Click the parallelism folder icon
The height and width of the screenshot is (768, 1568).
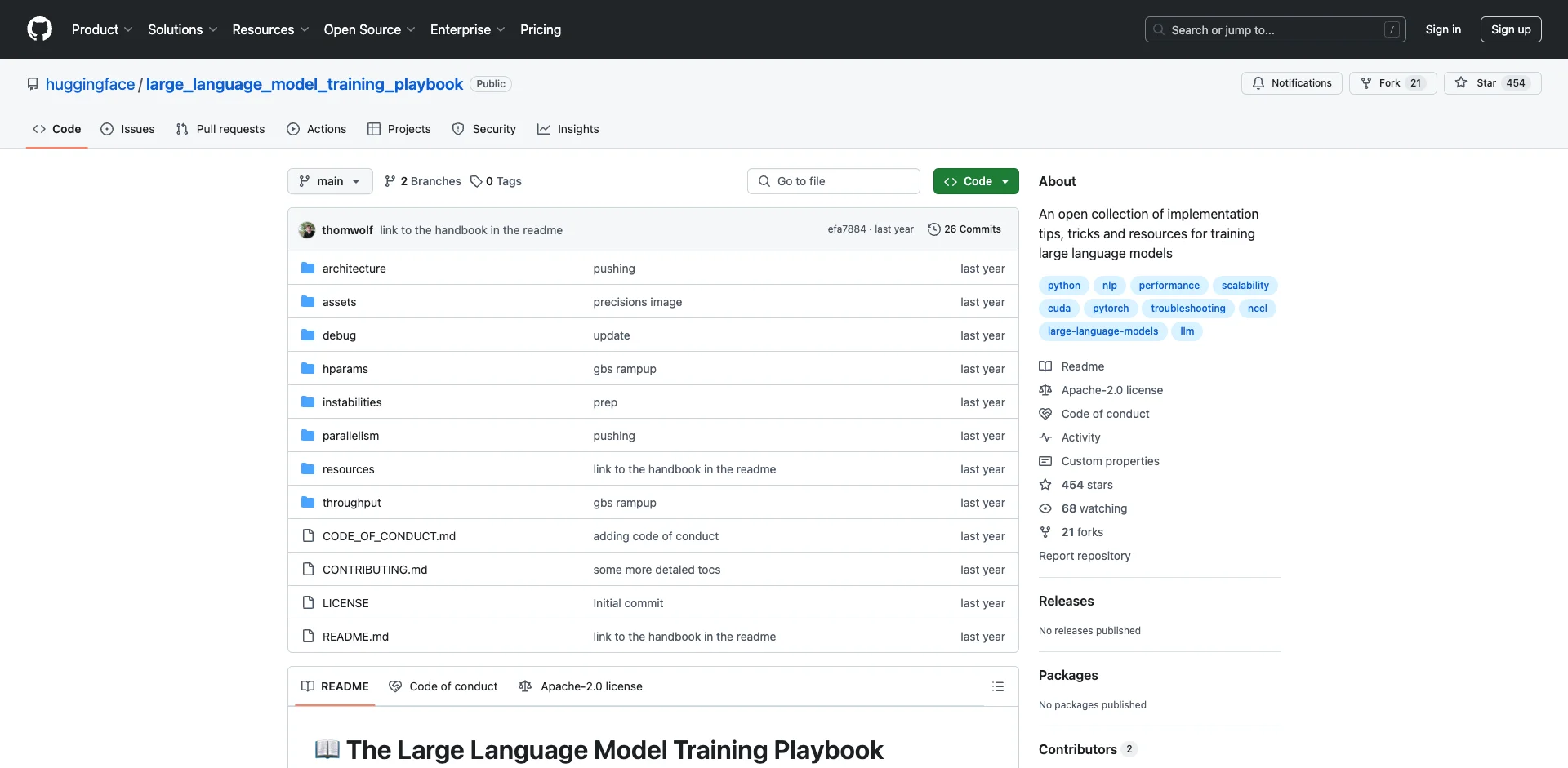tap(308, 436)
